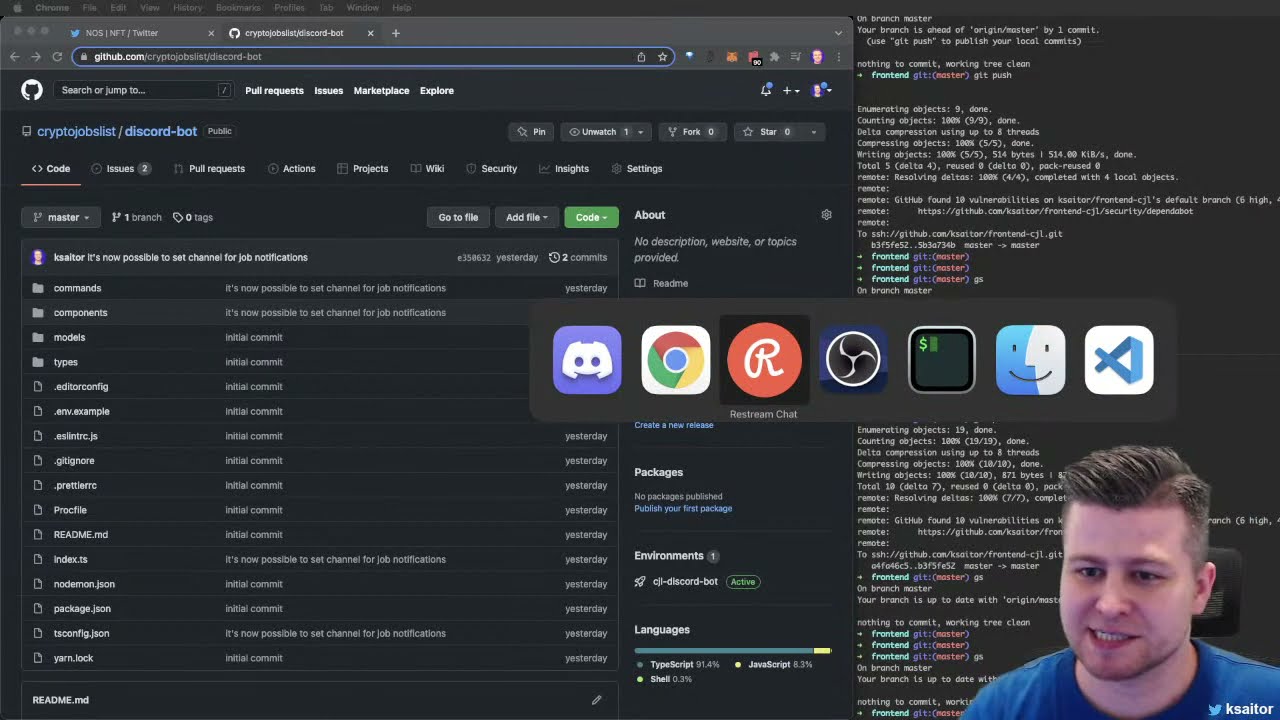
Task: Open the commands folder
Action: 77,288
